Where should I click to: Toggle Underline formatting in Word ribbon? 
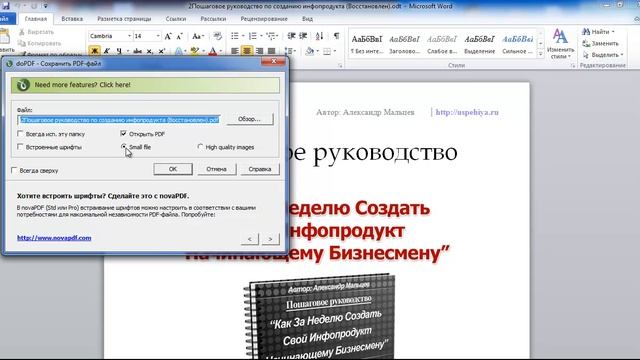[119, 51]
